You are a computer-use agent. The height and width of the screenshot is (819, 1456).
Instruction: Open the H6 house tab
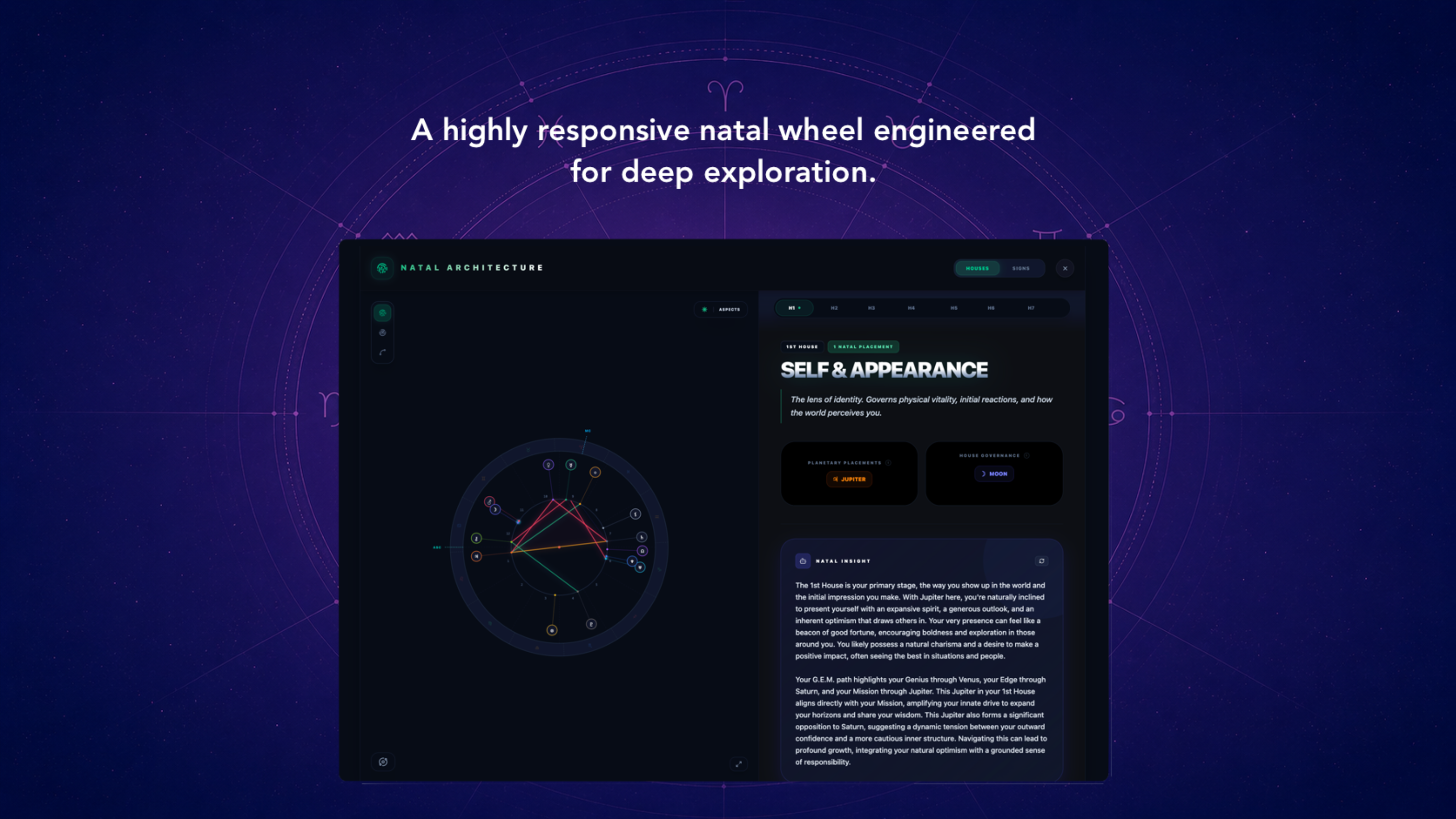(x=991, y=308)
